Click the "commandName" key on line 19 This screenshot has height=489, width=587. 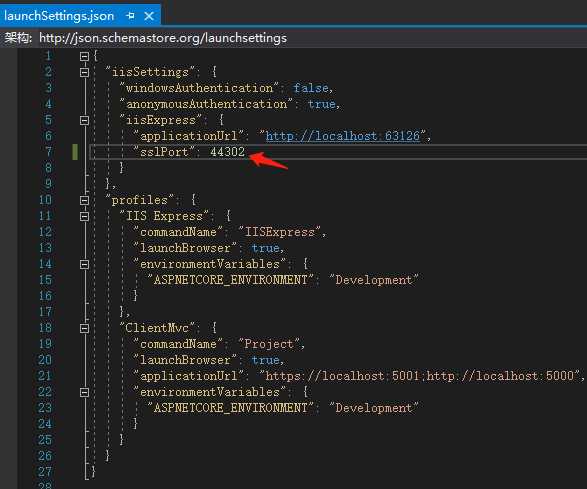(178, 344)
